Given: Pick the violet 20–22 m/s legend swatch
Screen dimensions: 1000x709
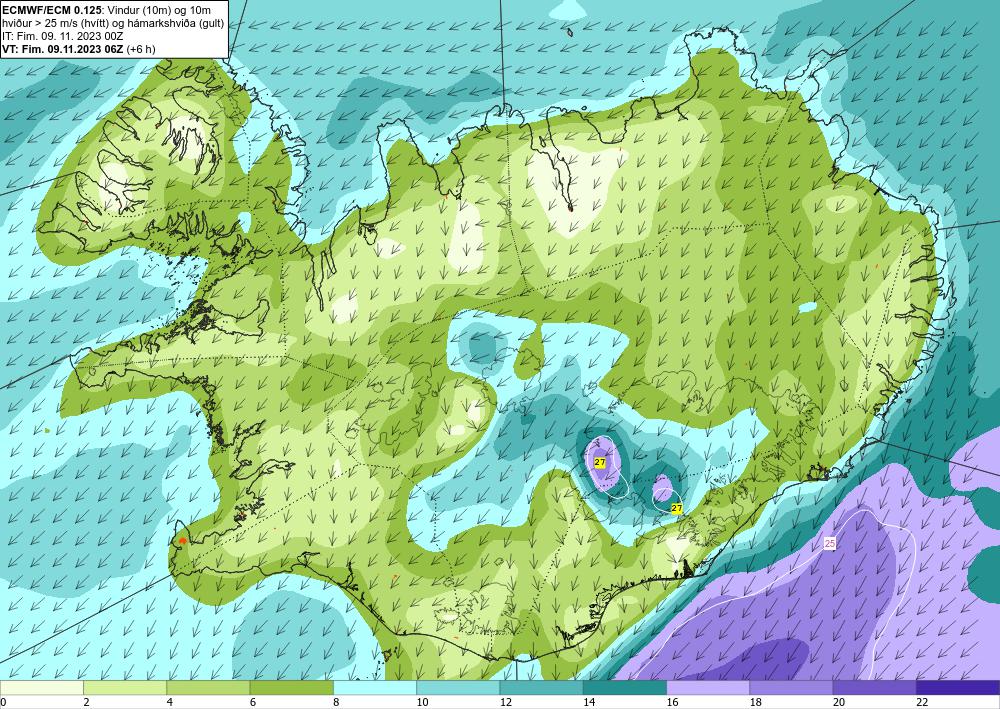Looking at the screenshot, I should coord(874,688).
